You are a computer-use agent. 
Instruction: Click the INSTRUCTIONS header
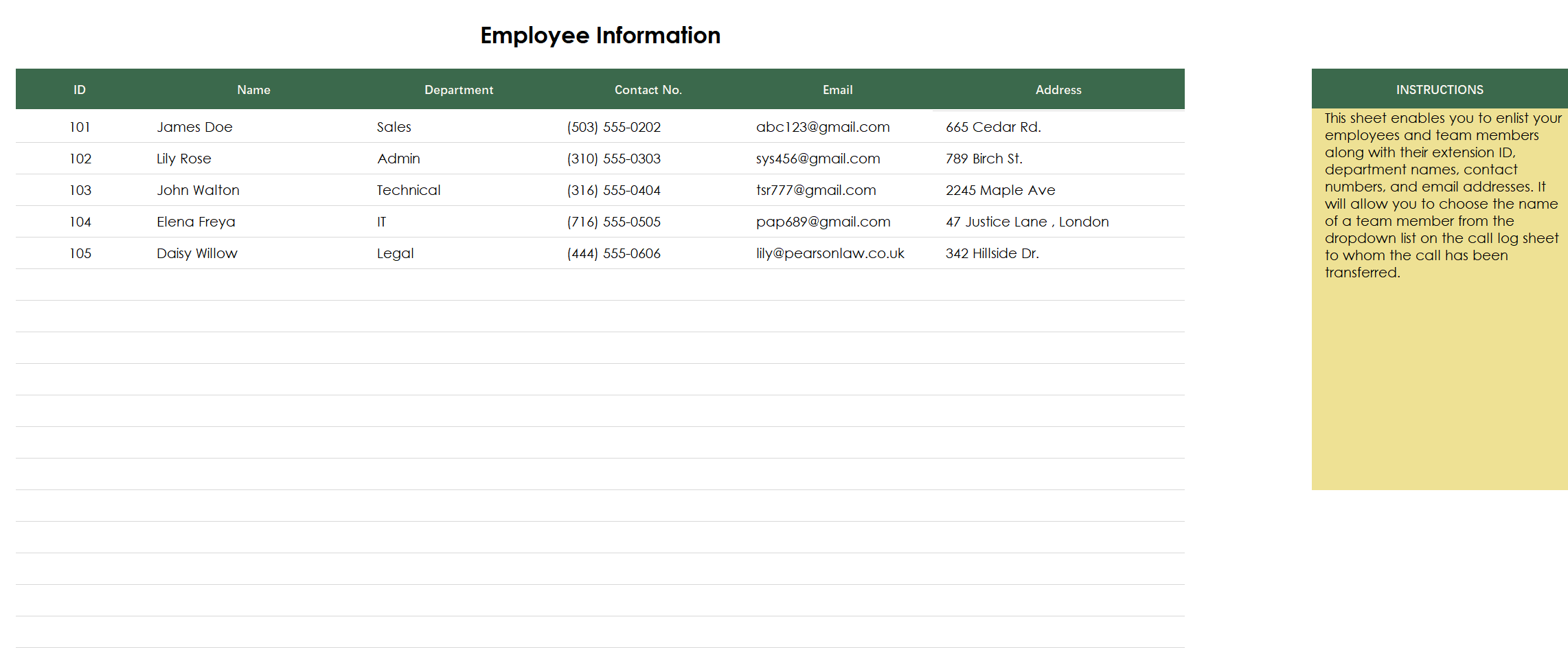[1440, 90]
